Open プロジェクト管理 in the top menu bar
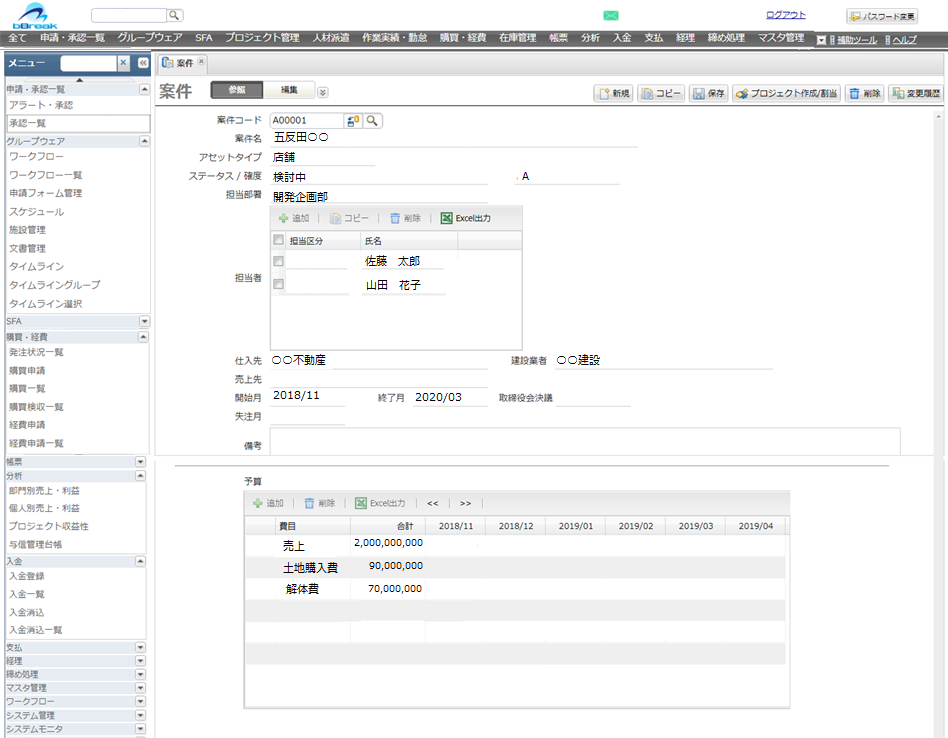The width and height of the screenshot is (948, 738). pos(262,38)
